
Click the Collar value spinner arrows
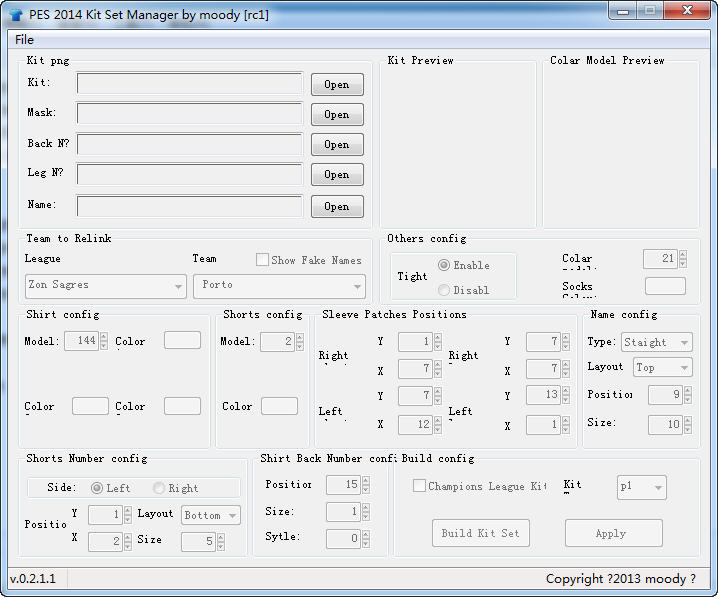pos(683,259)
